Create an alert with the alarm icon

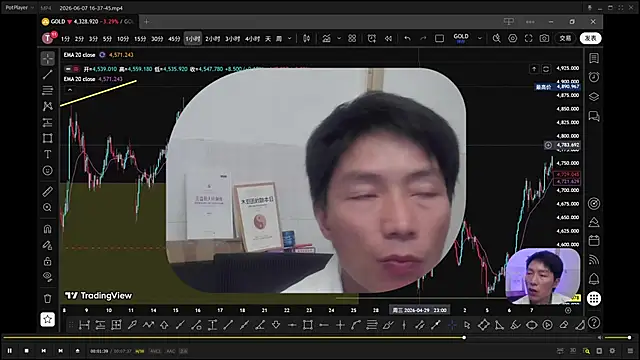tap(372, 38)
